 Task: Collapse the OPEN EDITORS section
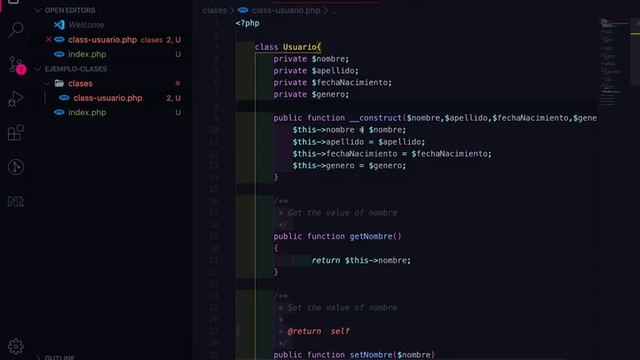click(38, 10)
